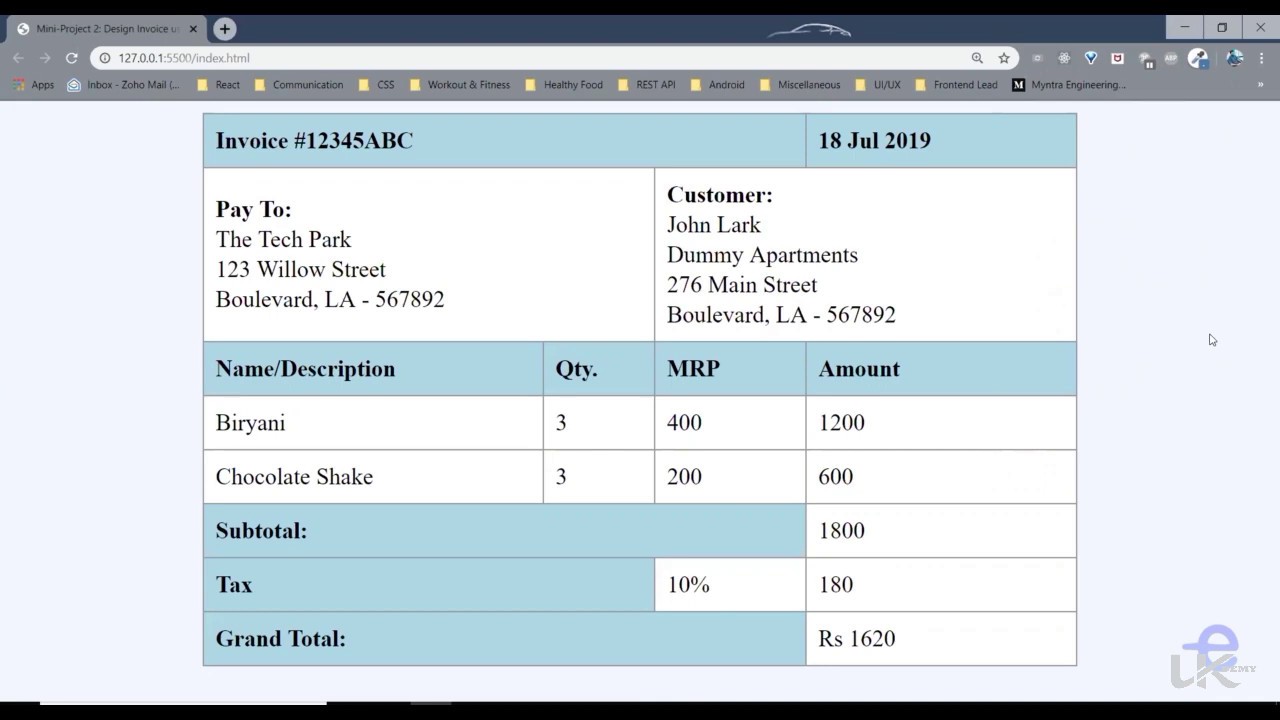Click the Rs 1620 grand total value
Image resolution: width=1280 pixels, height=720 pixels.
click(x=857, y=639)
